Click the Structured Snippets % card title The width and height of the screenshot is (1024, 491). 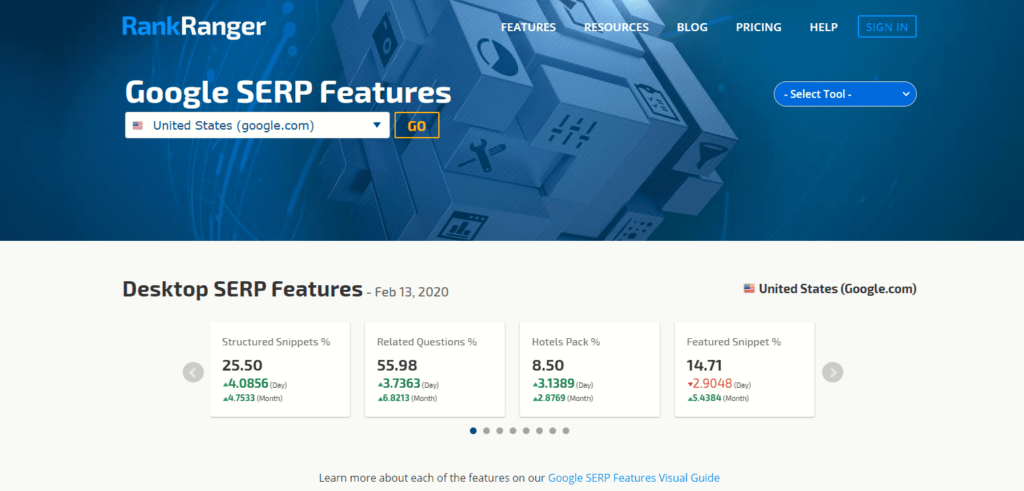[x=276, y=342]
